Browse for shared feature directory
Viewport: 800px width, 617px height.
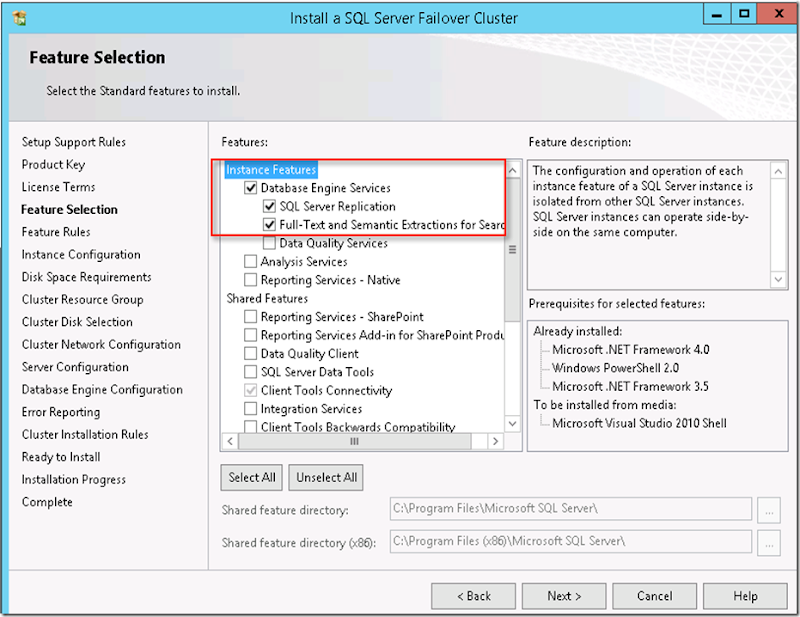(769, 510)
